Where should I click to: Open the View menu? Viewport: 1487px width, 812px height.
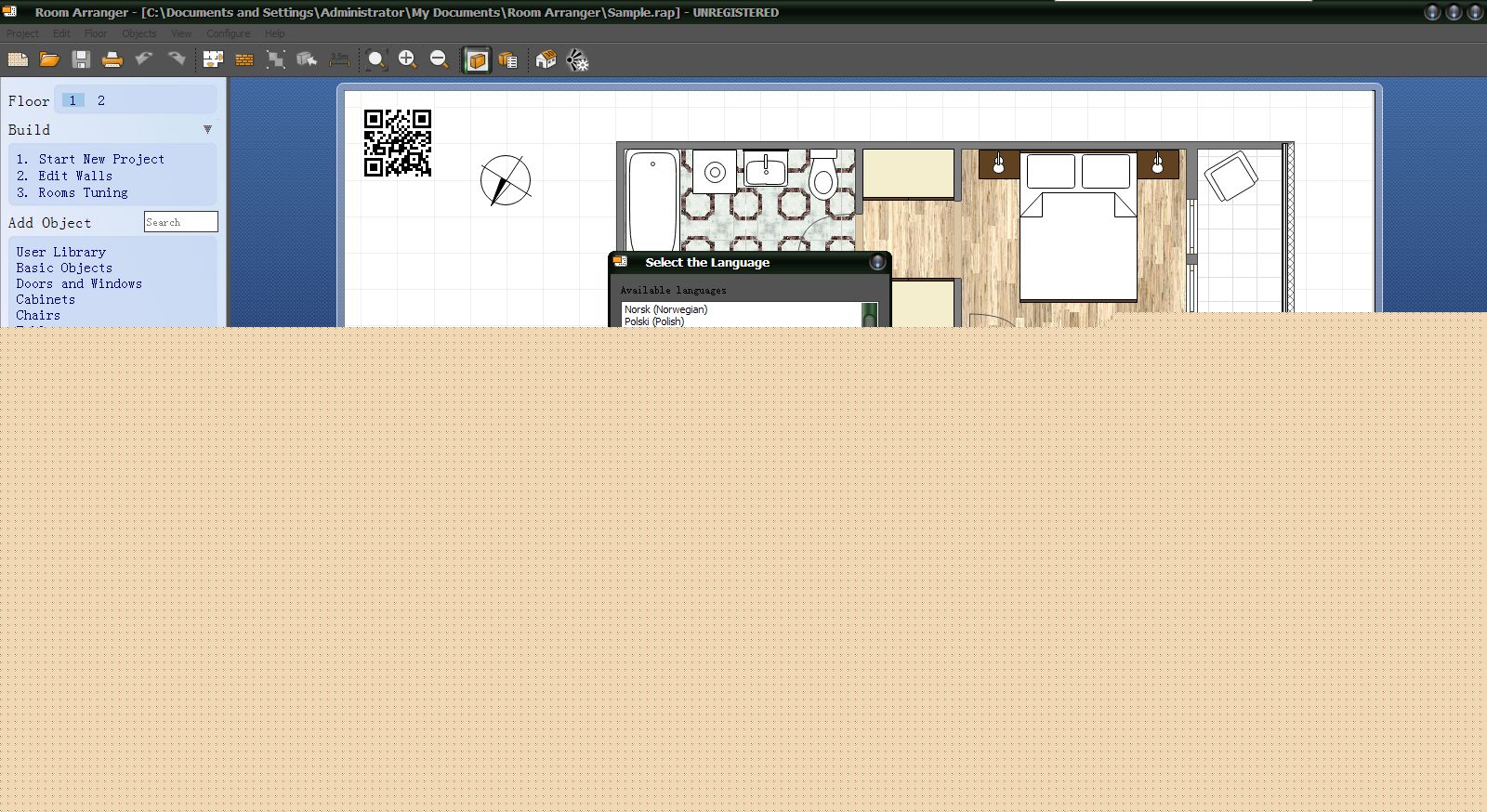(181, 33)
